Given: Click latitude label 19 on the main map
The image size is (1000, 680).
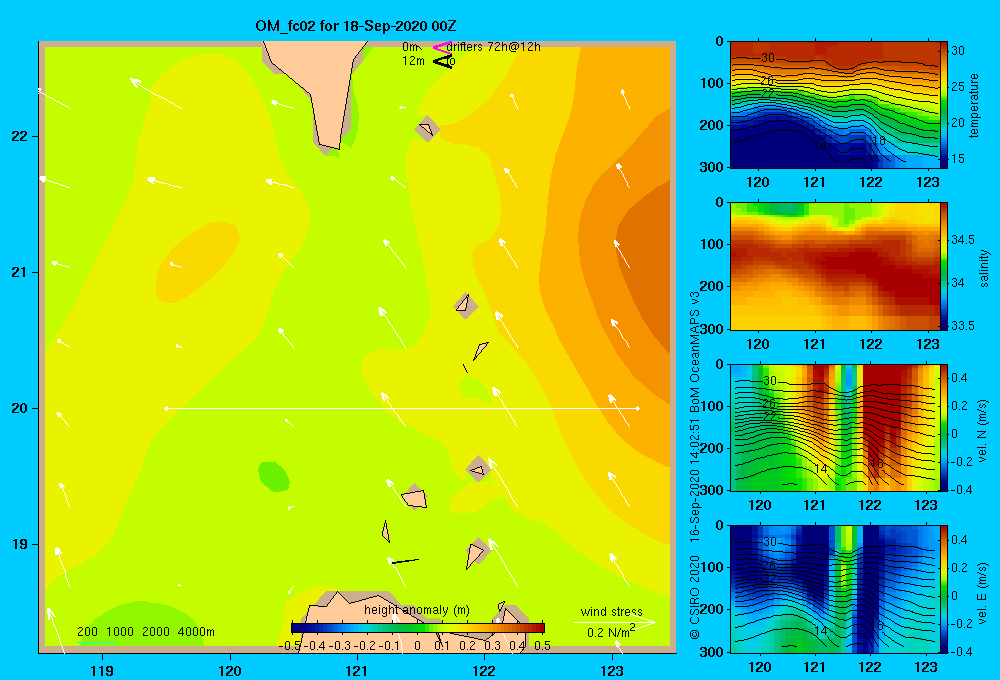Looking at the screenshot, I should tap(20, 544).
